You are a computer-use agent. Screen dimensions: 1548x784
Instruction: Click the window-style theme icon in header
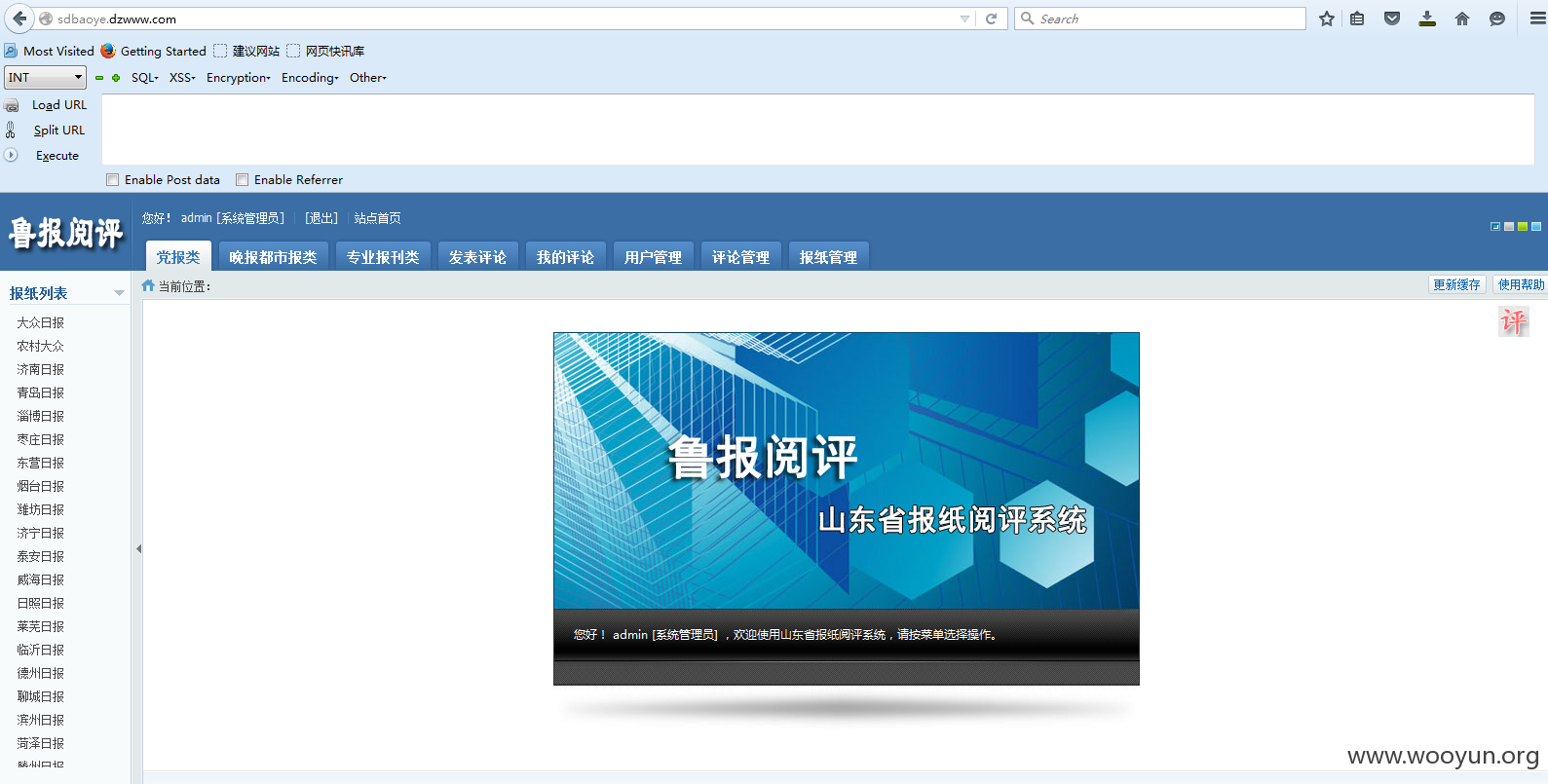(x=1495, y=226)
